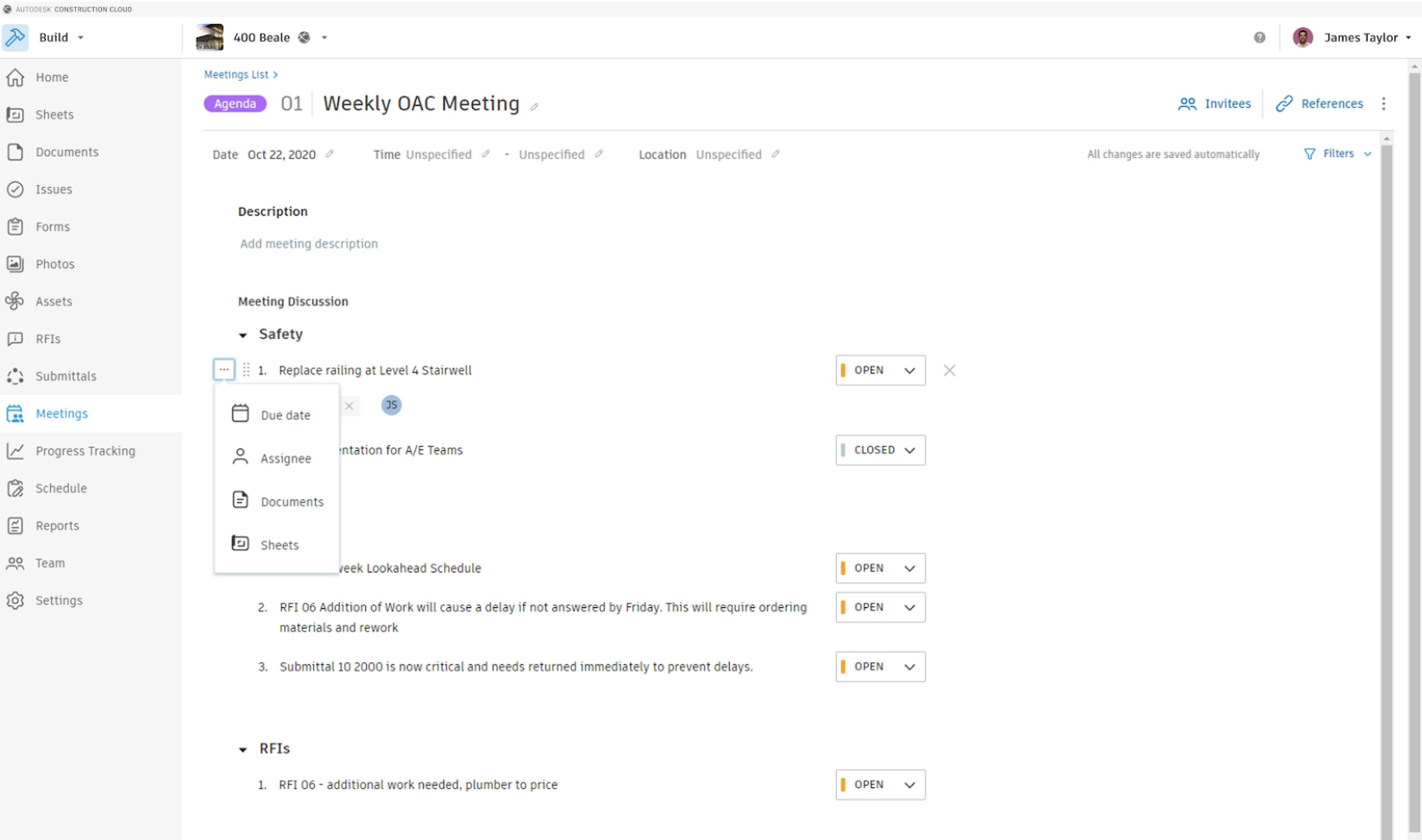Expand the Filters dropdown
Image resolution: width=1422 pixels, height=840 pixels.
[1337, 154]
